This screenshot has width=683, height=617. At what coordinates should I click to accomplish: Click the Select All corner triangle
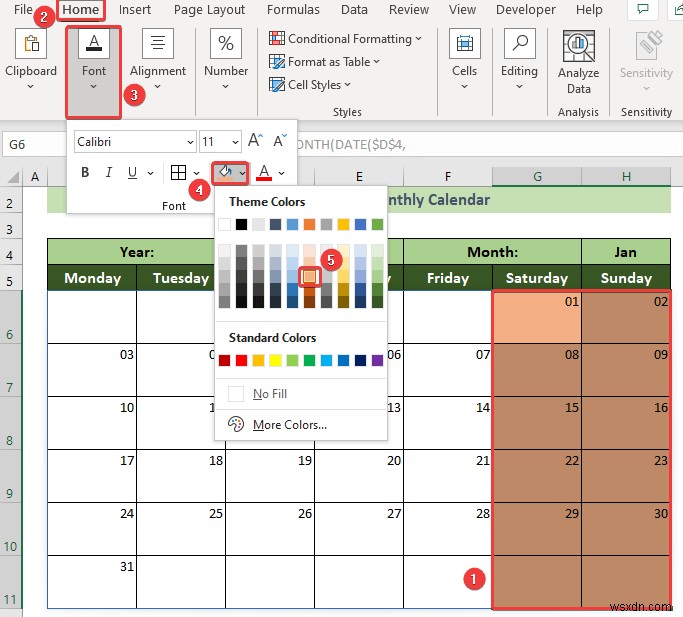click(13, 177)
